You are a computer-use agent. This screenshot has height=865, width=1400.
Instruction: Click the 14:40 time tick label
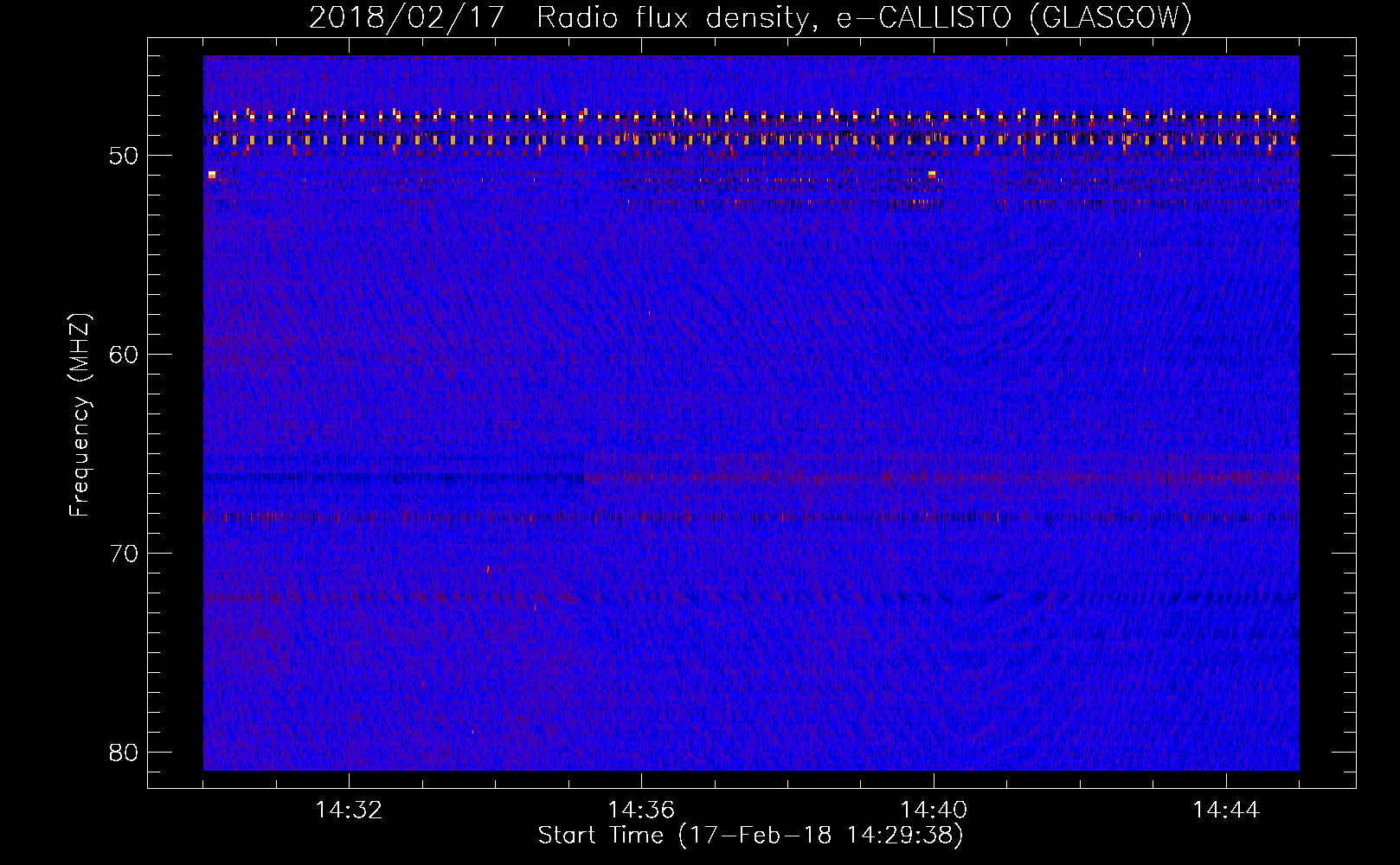tap(934, 811)
